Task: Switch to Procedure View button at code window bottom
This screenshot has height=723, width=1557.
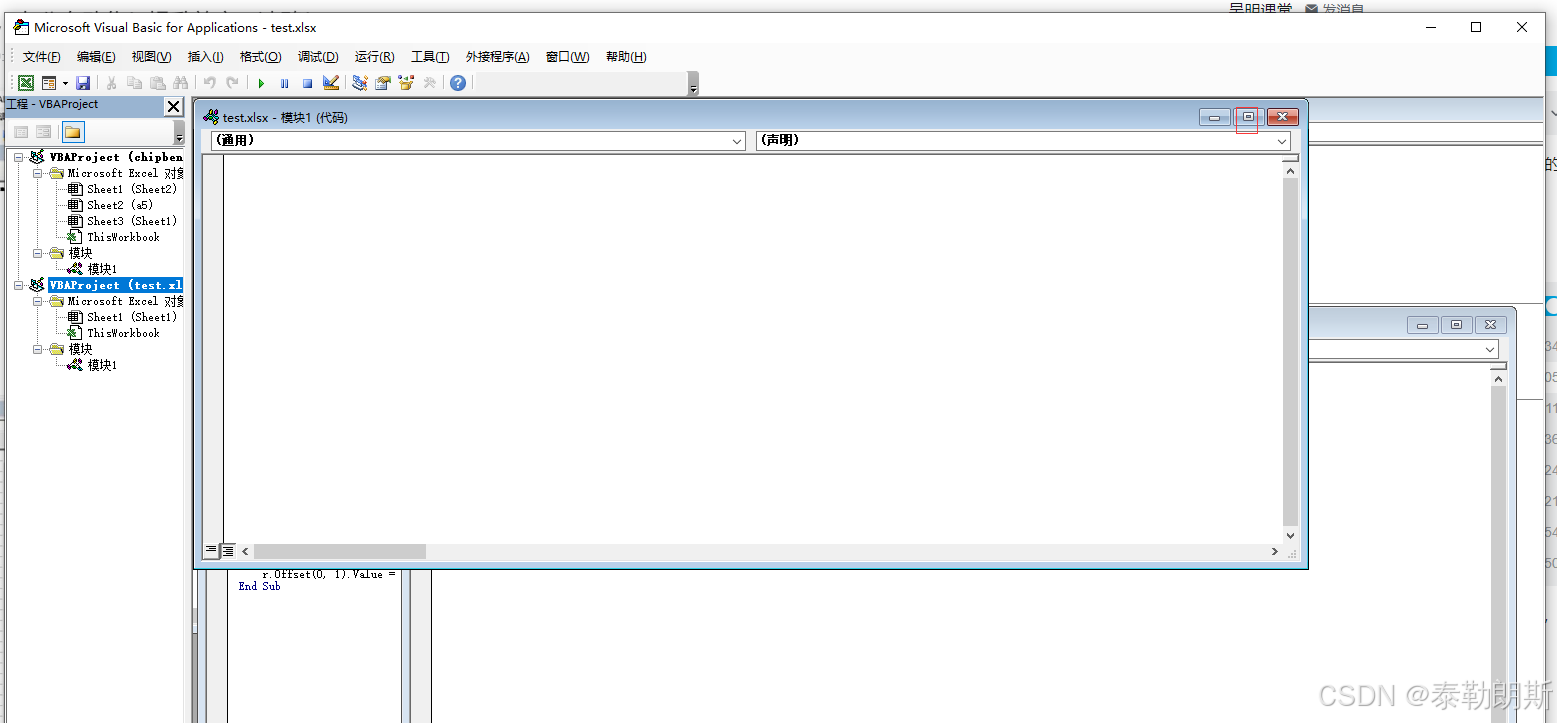Action: 211,551
